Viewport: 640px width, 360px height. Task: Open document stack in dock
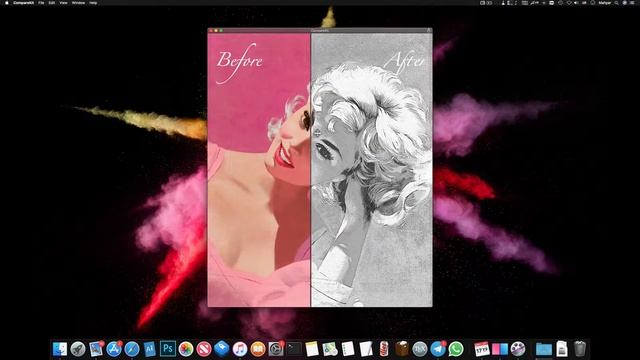coord(562,349)
